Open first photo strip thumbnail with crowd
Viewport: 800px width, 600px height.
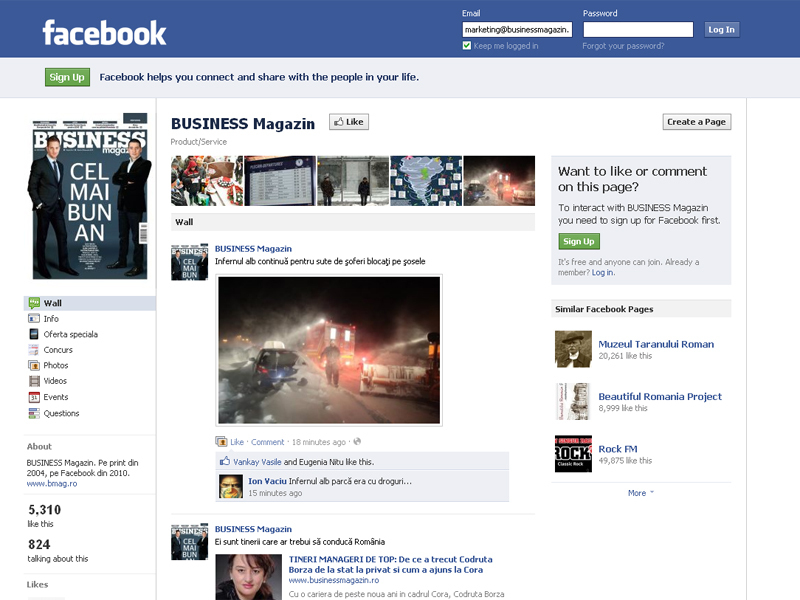(x=207, y=181)
